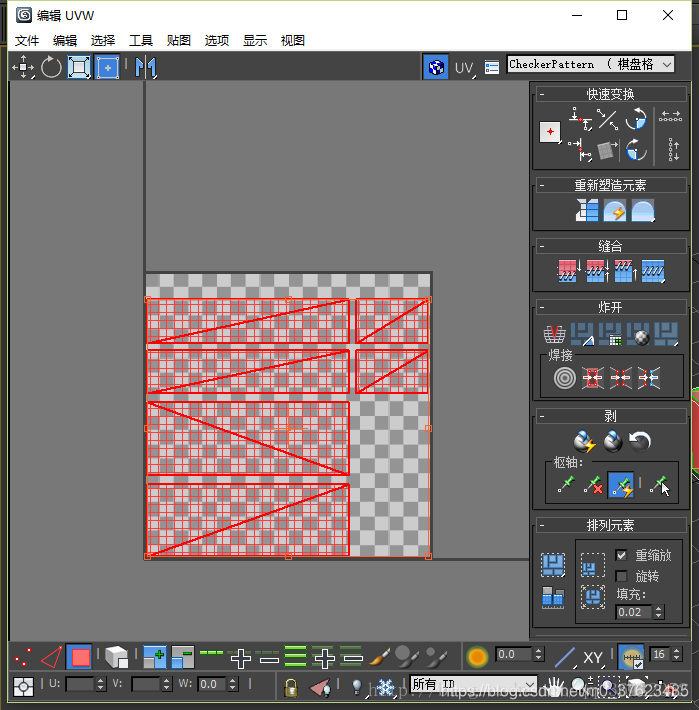Click the Set Pivot icon in 快速变换
Screen dimensions: 699x710
coord(550,132)
